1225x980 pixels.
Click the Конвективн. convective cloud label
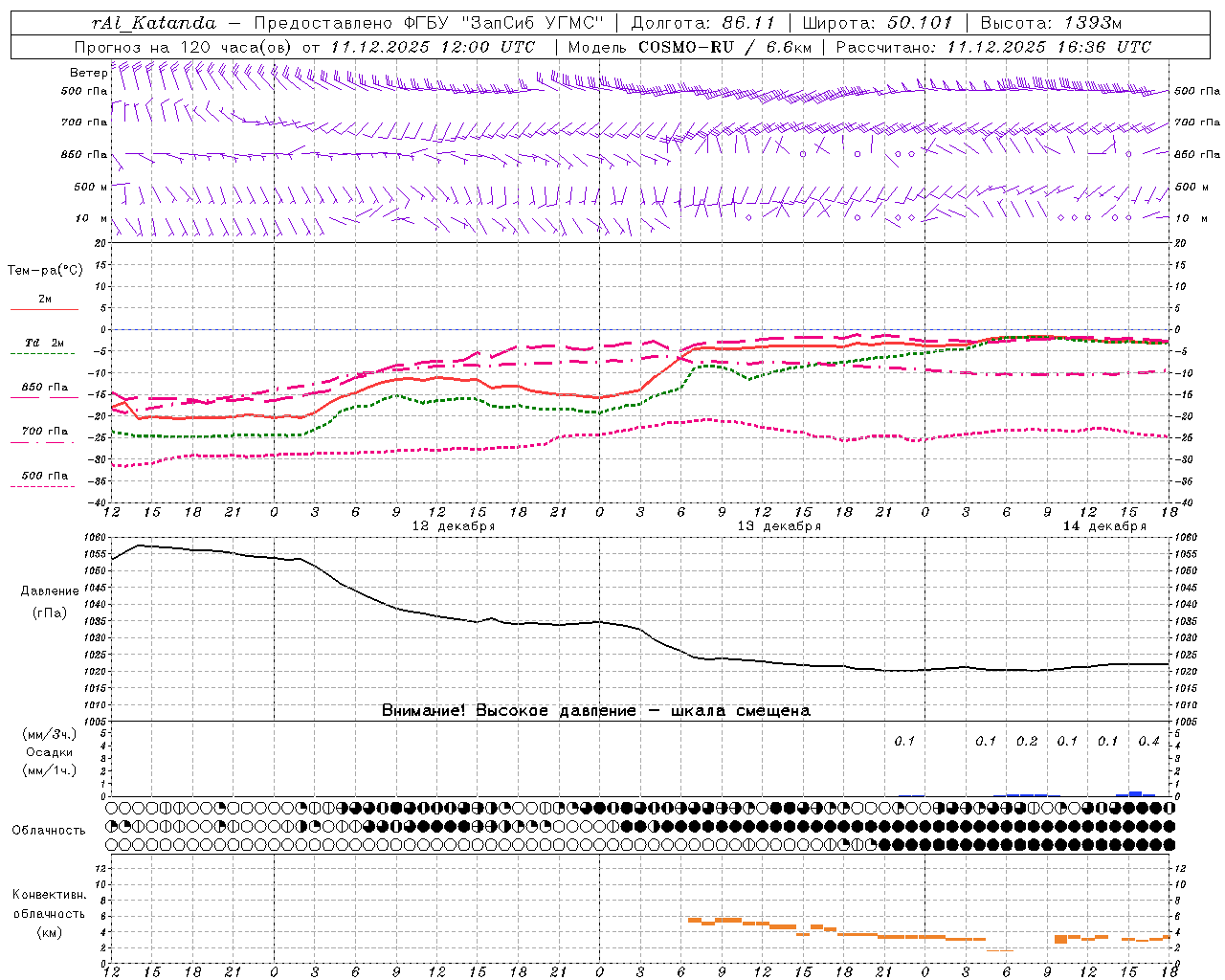(49, 895)
